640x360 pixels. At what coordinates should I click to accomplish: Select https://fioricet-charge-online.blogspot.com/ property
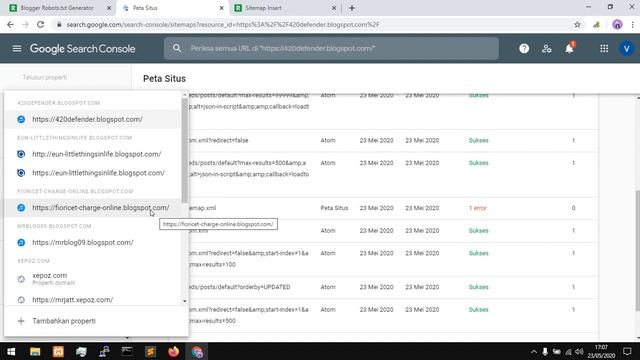click(93, 207)
